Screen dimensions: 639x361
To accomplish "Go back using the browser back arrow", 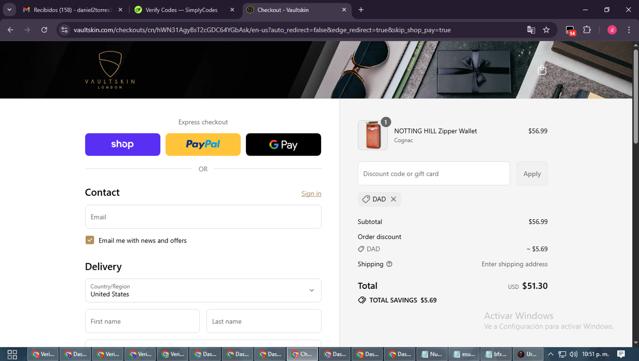I will pos(11,30).
